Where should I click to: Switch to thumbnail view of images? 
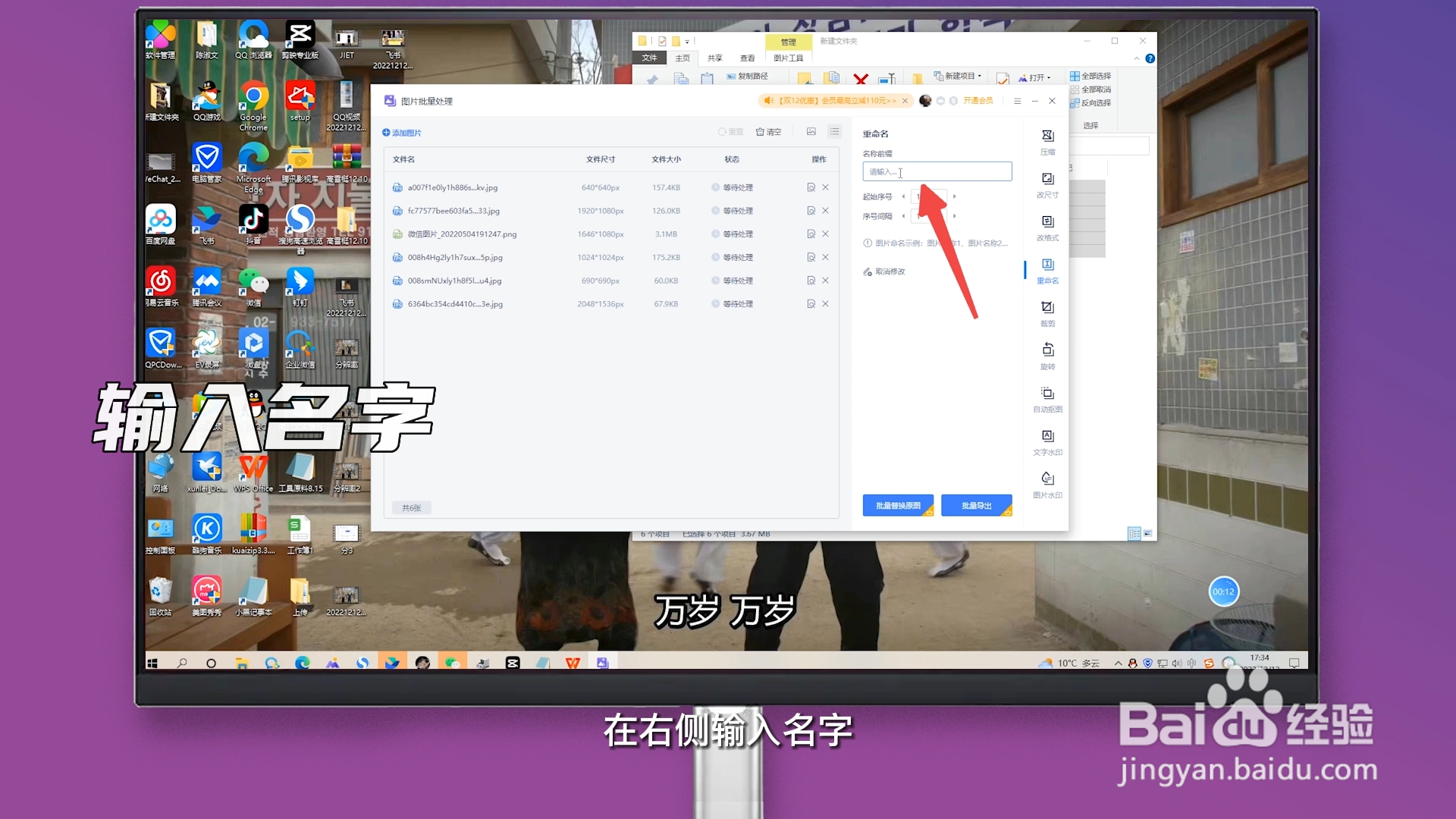[x=811, y=132]
